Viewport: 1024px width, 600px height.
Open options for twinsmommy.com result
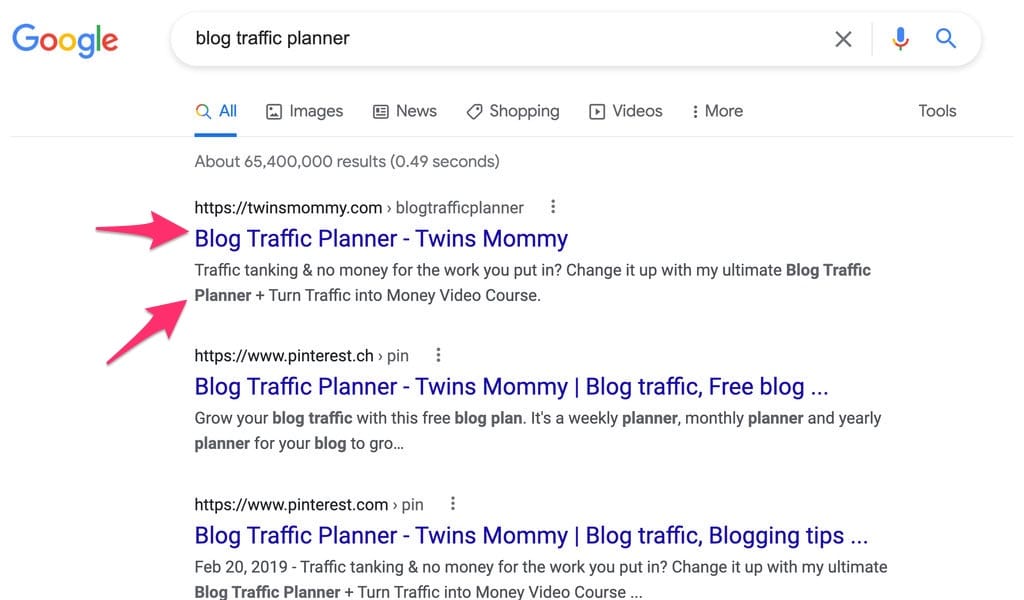click(553, 207)
